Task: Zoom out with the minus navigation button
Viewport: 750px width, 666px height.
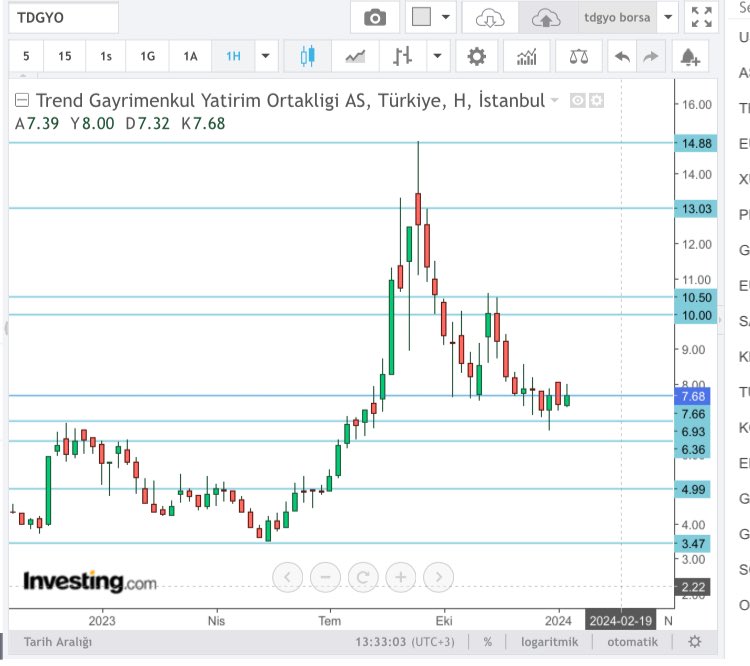Action: pos(325,577)
